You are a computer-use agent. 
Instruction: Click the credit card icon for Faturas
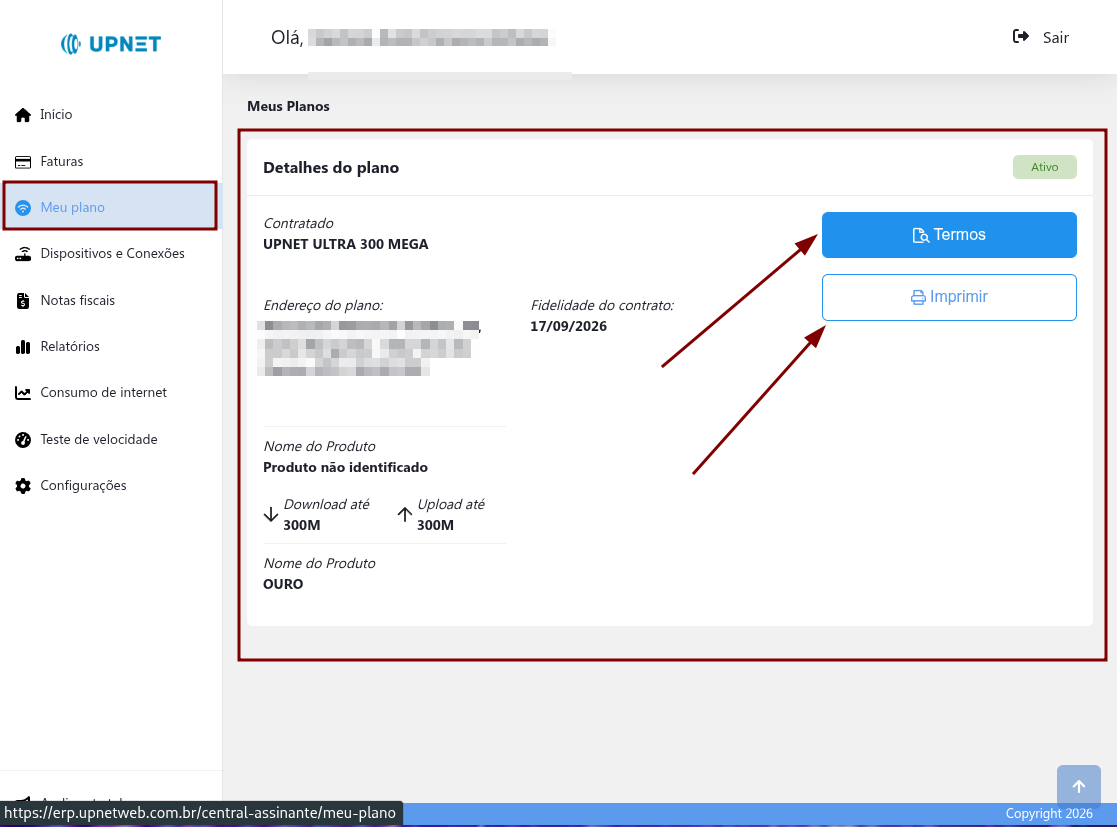tap(23, 162)
